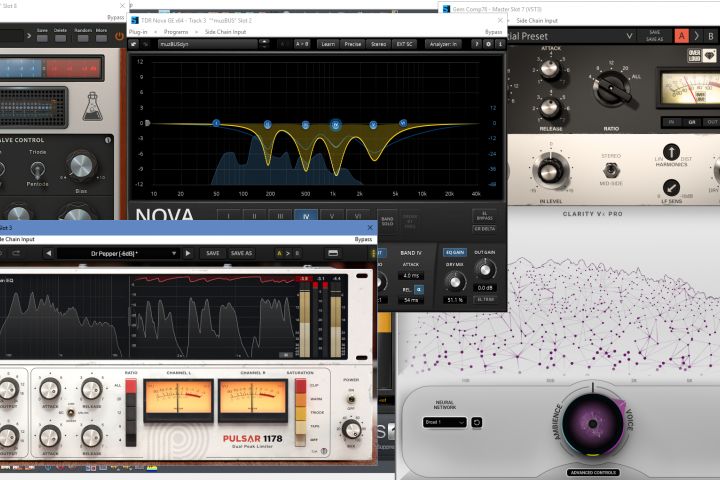The width and height of the screenshot is (720, 480).
Task: Select EQ band node V on Nova graph
Action: pyautogui.click(x=373, y=124)
